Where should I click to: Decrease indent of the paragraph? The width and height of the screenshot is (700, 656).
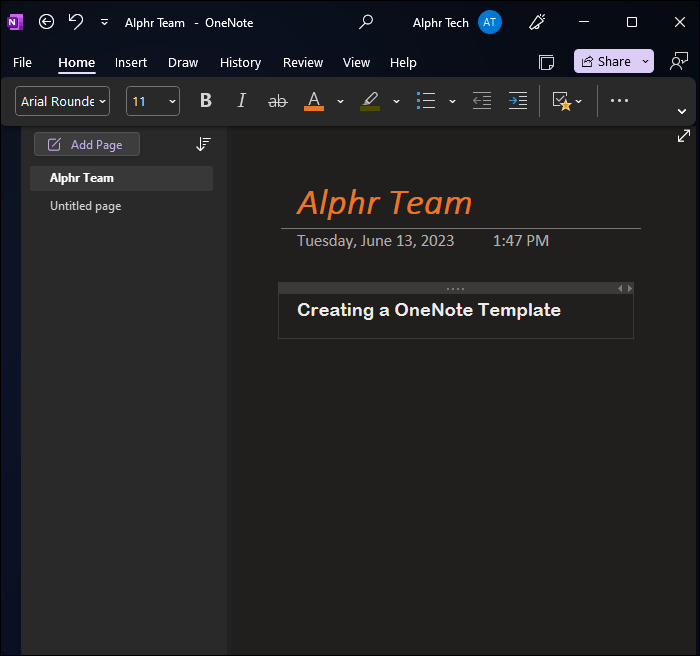(x=482, y=101)
